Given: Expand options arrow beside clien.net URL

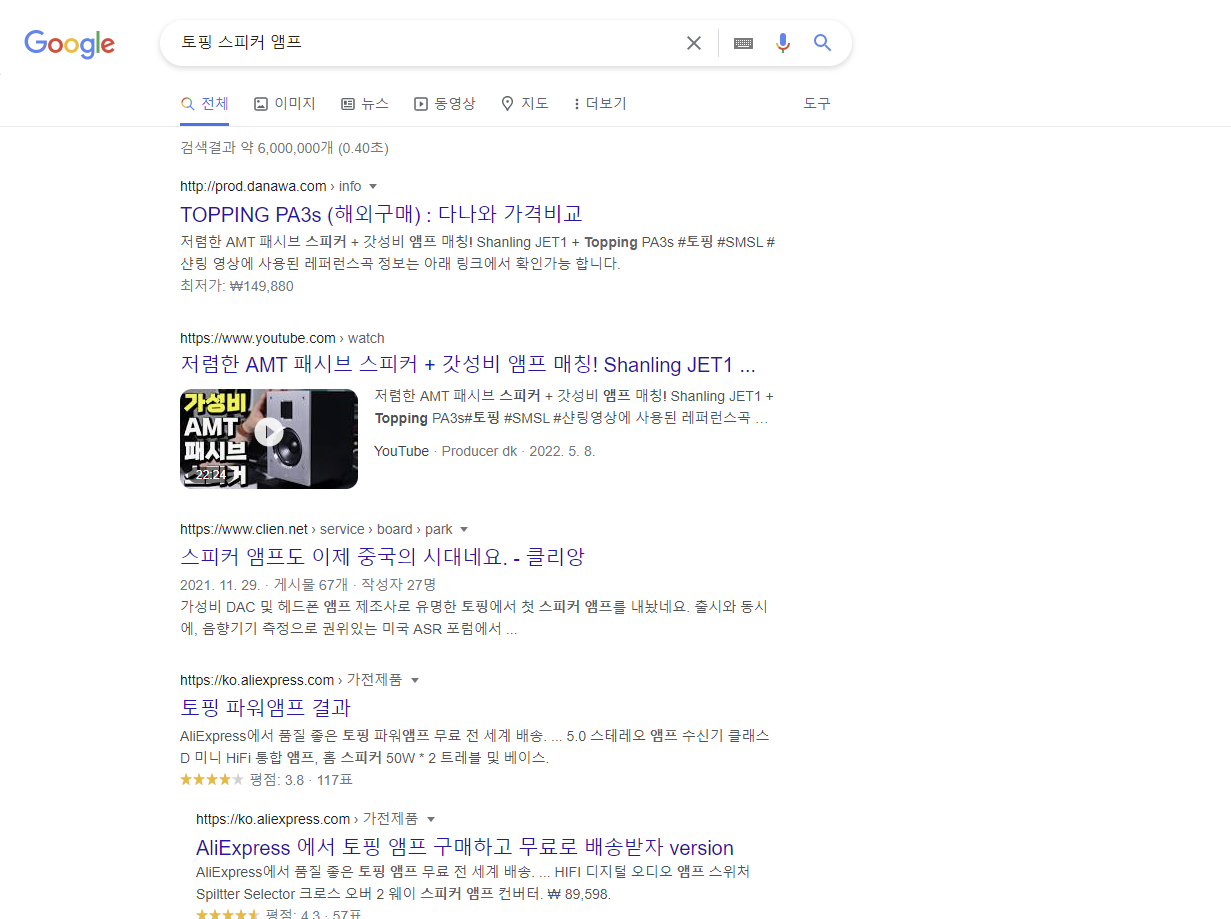Looking at the screenshot, I should click(x=463, y=529).
